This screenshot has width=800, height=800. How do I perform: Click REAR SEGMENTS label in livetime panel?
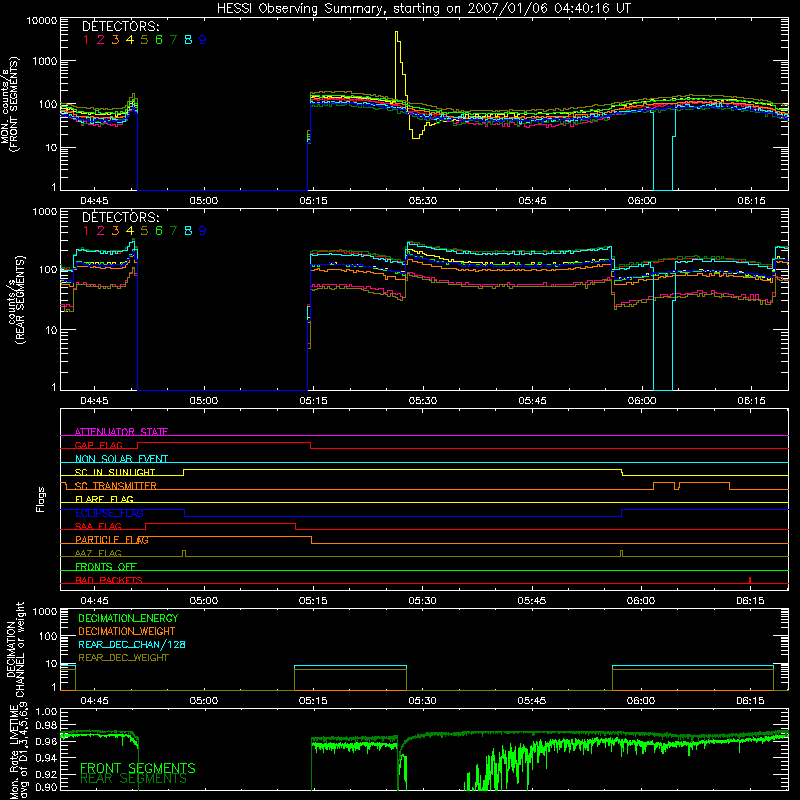coord(134,779)
